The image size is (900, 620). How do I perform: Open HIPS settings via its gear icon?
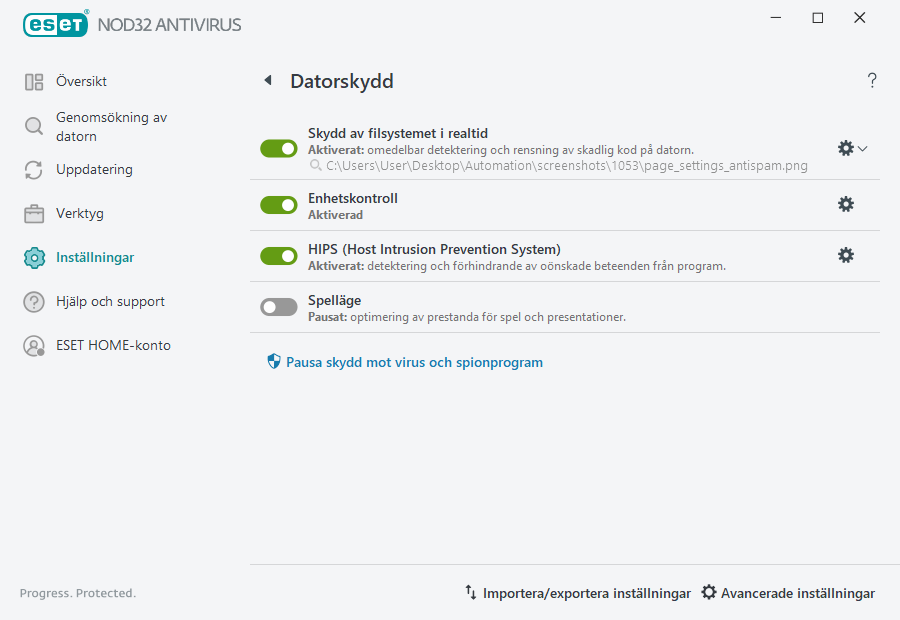pos(846,255)
